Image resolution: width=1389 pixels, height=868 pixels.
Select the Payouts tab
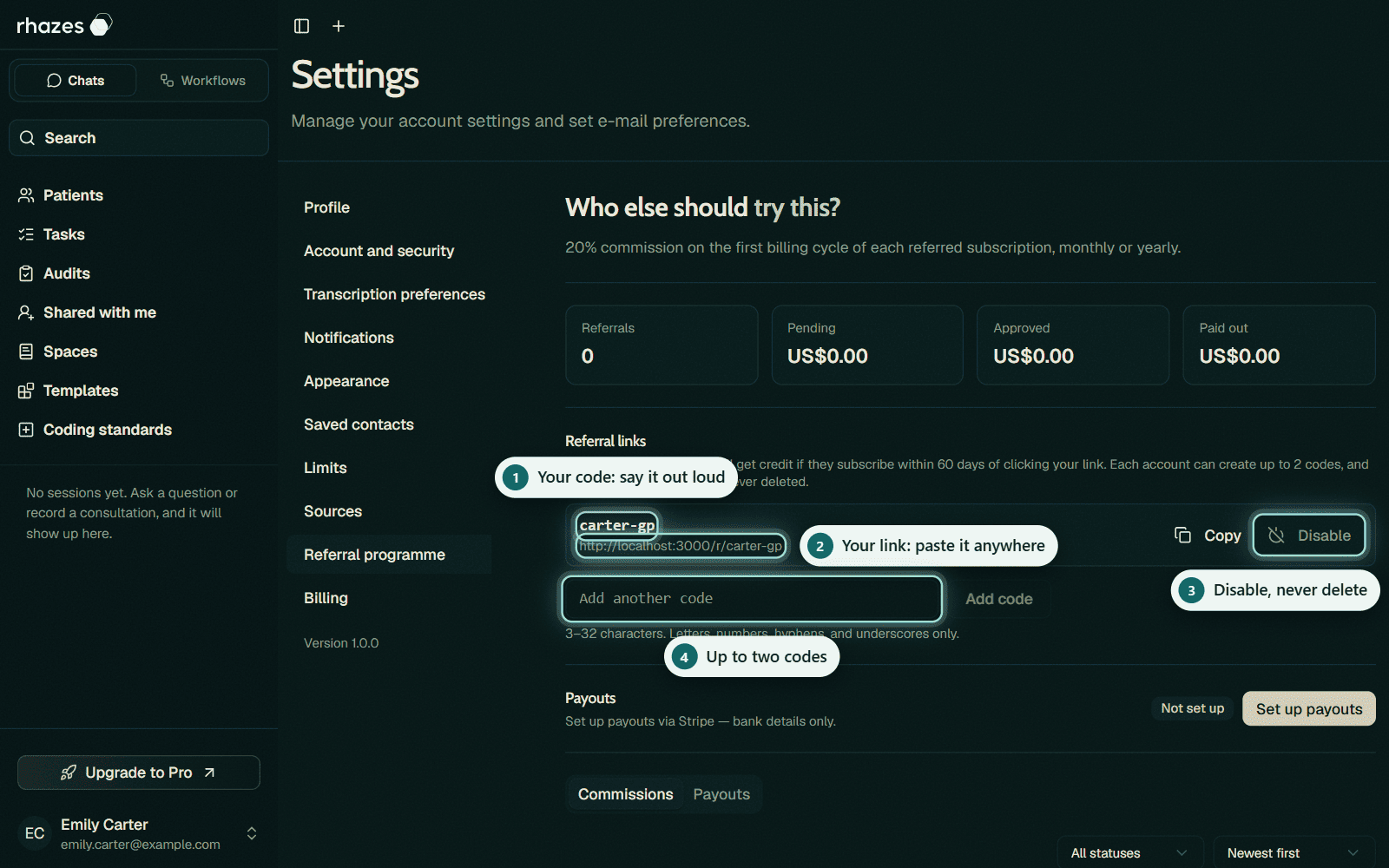721,794
